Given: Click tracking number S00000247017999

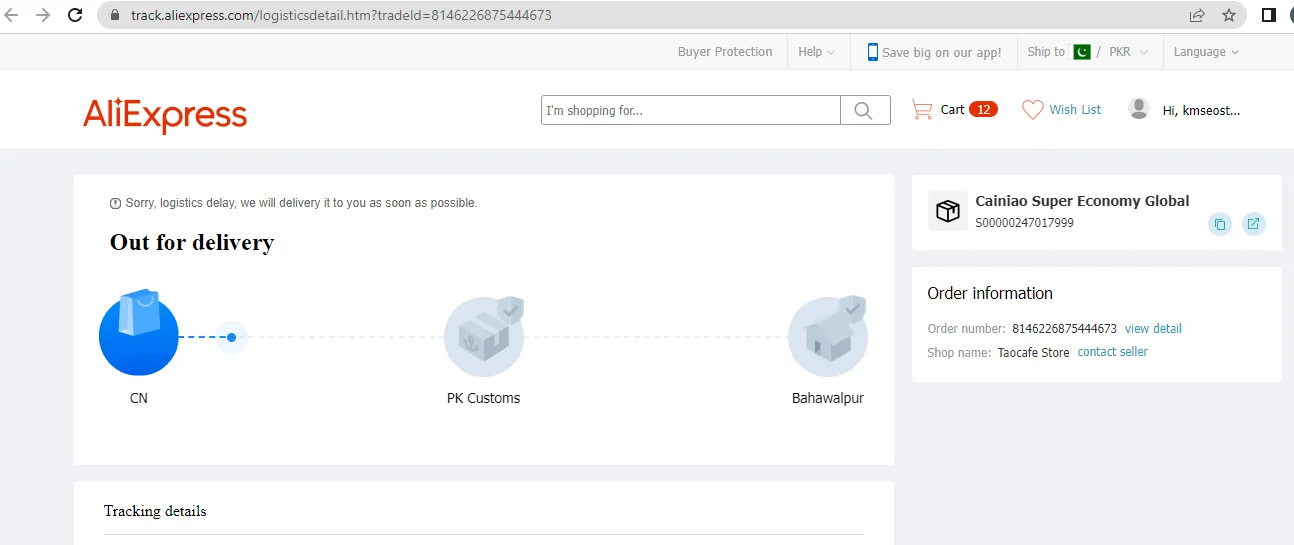Looking at the screenshot, I should [x=1024, y=223].
